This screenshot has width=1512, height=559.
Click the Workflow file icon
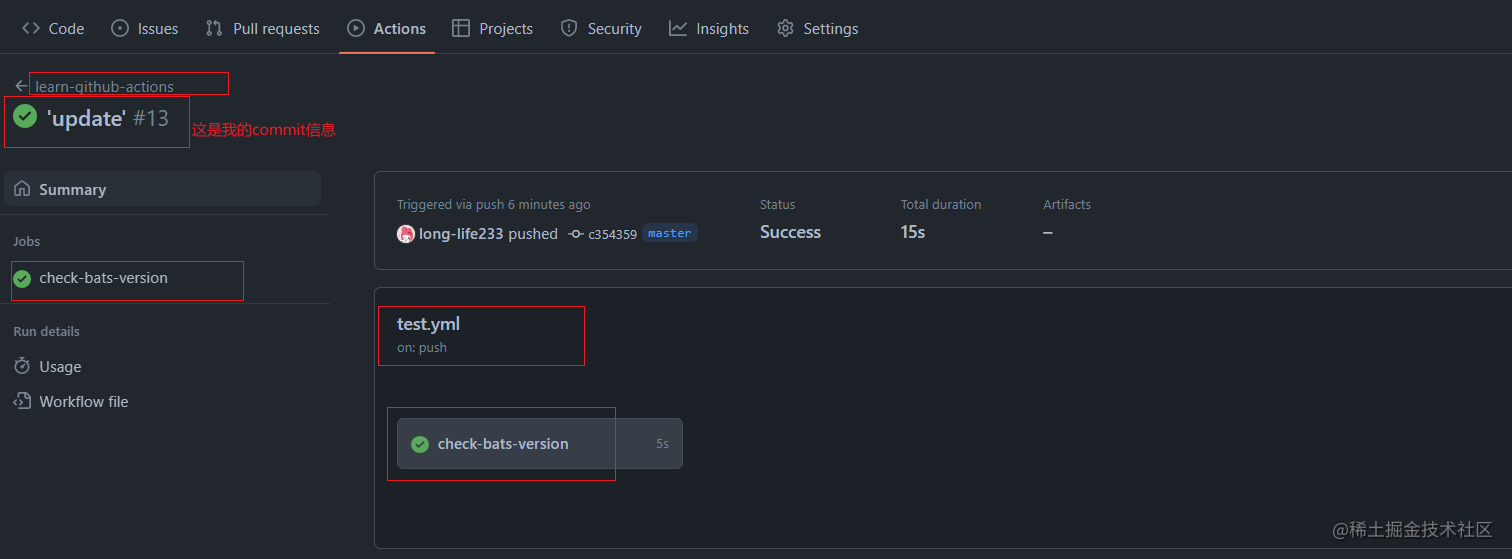coord(22,401)
